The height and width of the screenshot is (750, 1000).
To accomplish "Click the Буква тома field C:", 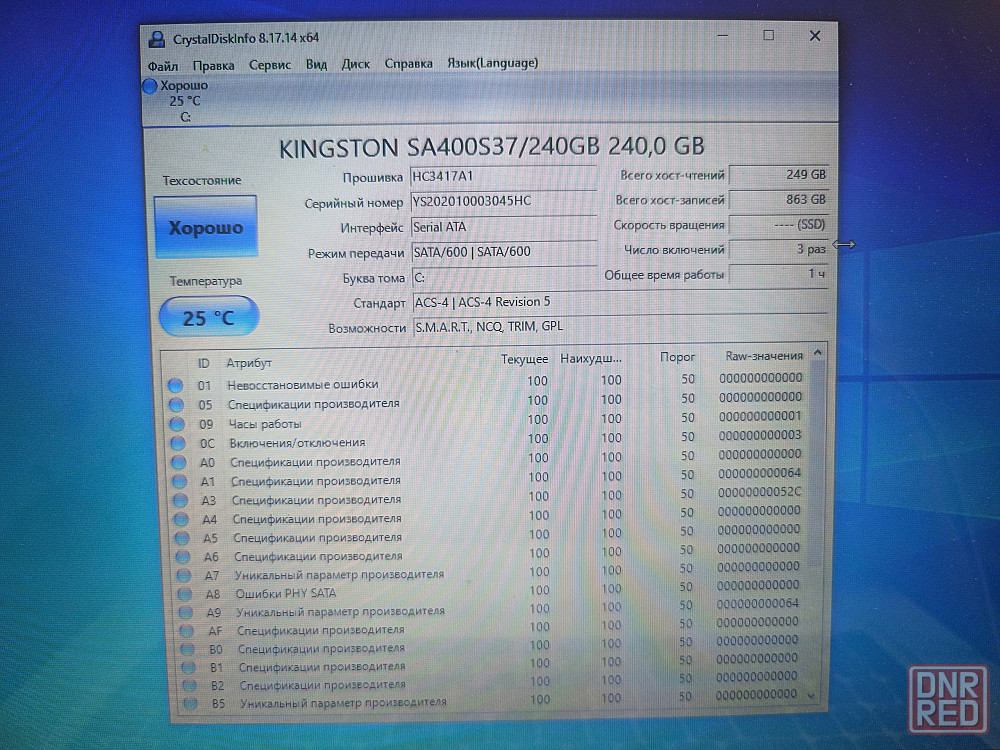I will pos(503,277).
